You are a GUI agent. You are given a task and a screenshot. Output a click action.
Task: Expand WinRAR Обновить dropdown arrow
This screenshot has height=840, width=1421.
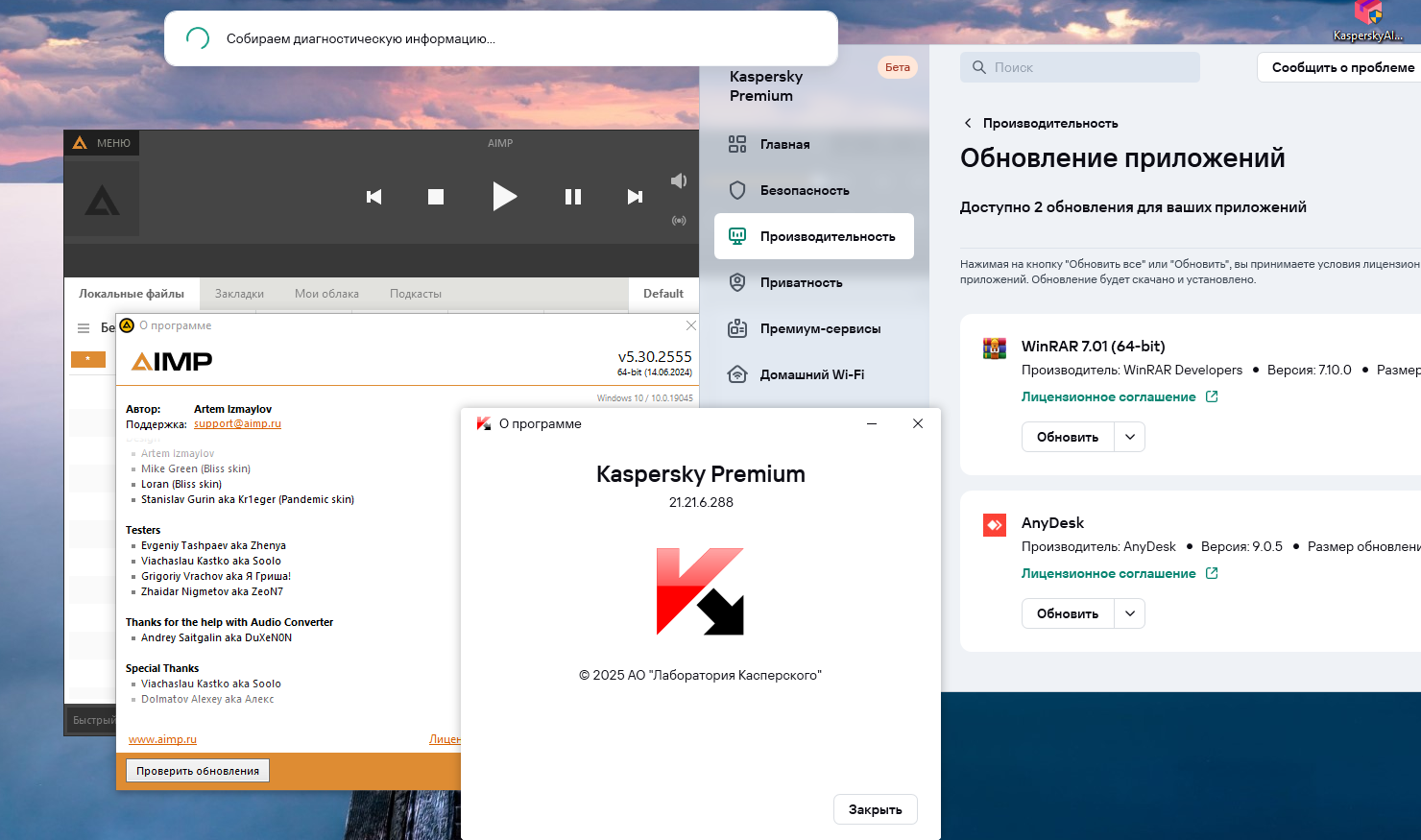(1130, 437)
